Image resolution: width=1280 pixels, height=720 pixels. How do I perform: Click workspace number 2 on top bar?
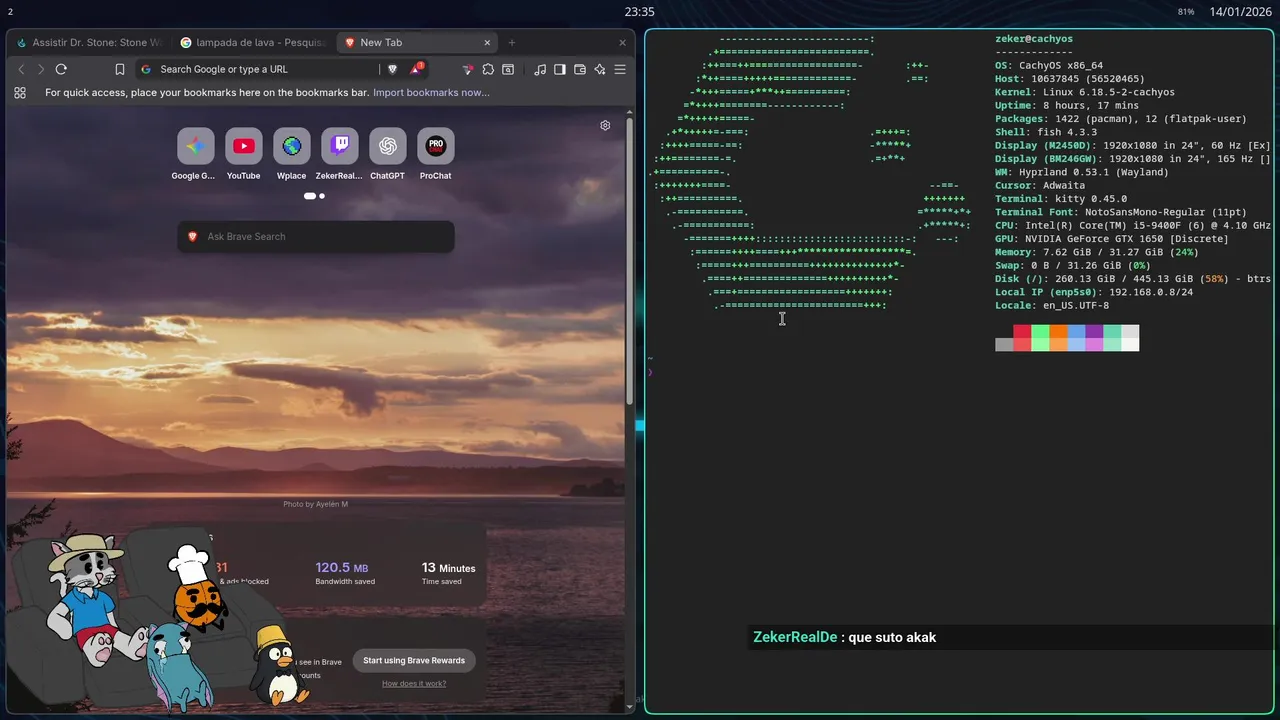tap(10, 12)
